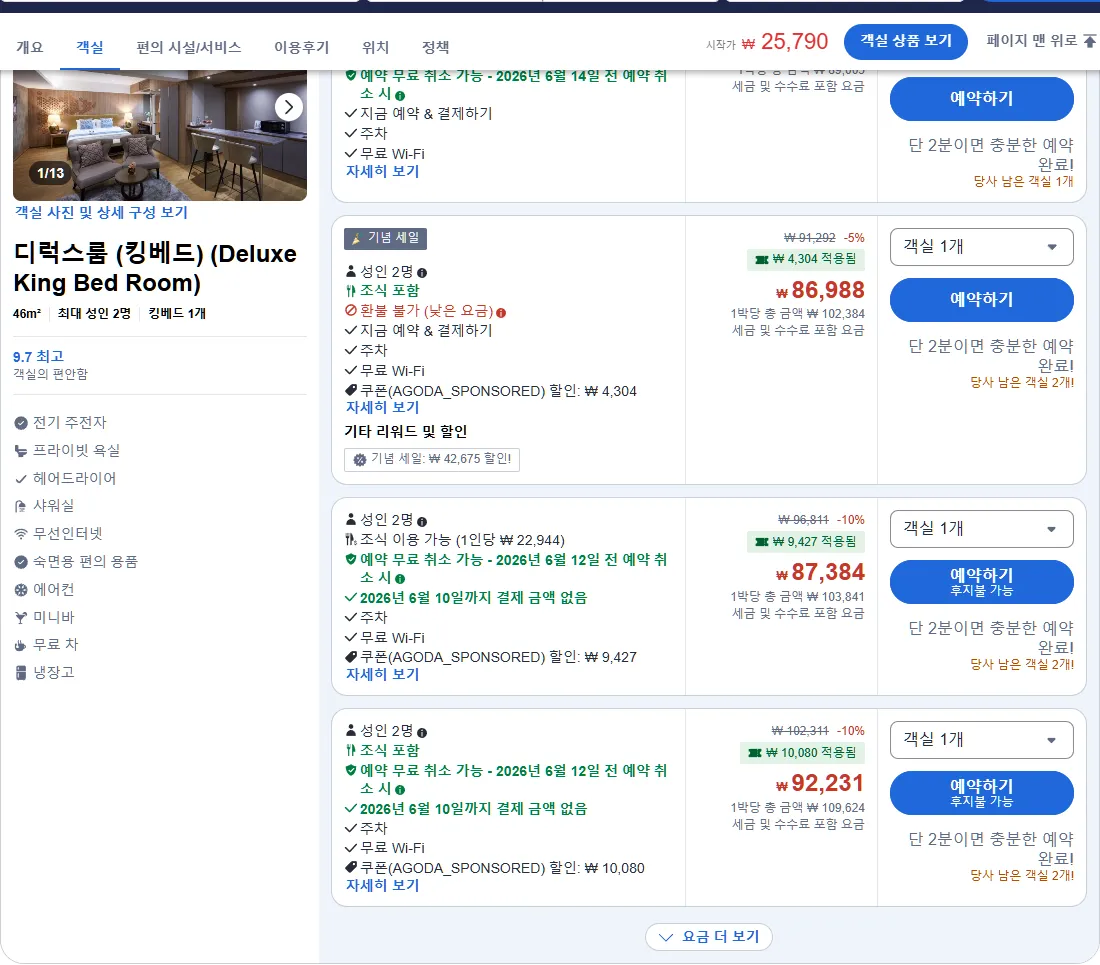Click free-cancellation info icon in ₩87,384 rate
Image resolution: width=1100 pixels, height=965 pixels.
[x=400, y=579]
